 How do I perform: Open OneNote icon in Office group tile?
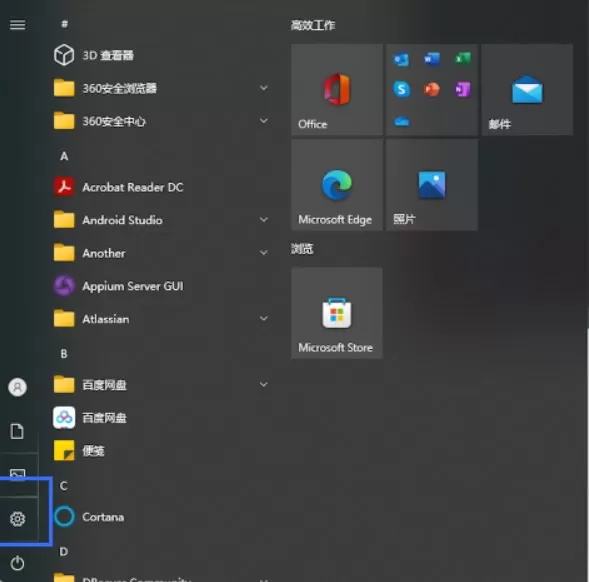(463, 89)
